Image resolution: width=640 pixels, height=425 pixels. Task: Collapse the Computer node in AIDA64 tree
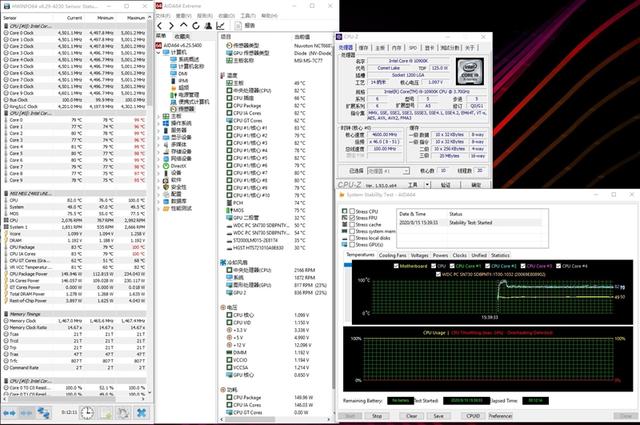[x=159, y=52]
